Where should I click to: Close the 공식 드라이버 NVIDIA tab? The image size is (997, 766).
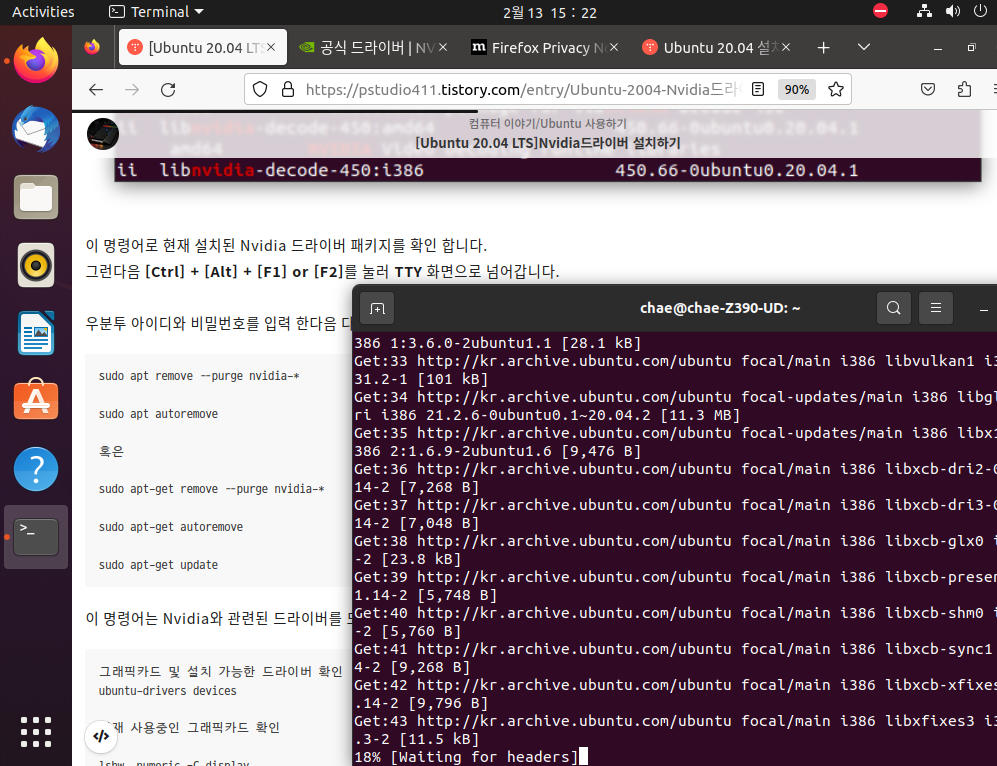coord(443,47)
